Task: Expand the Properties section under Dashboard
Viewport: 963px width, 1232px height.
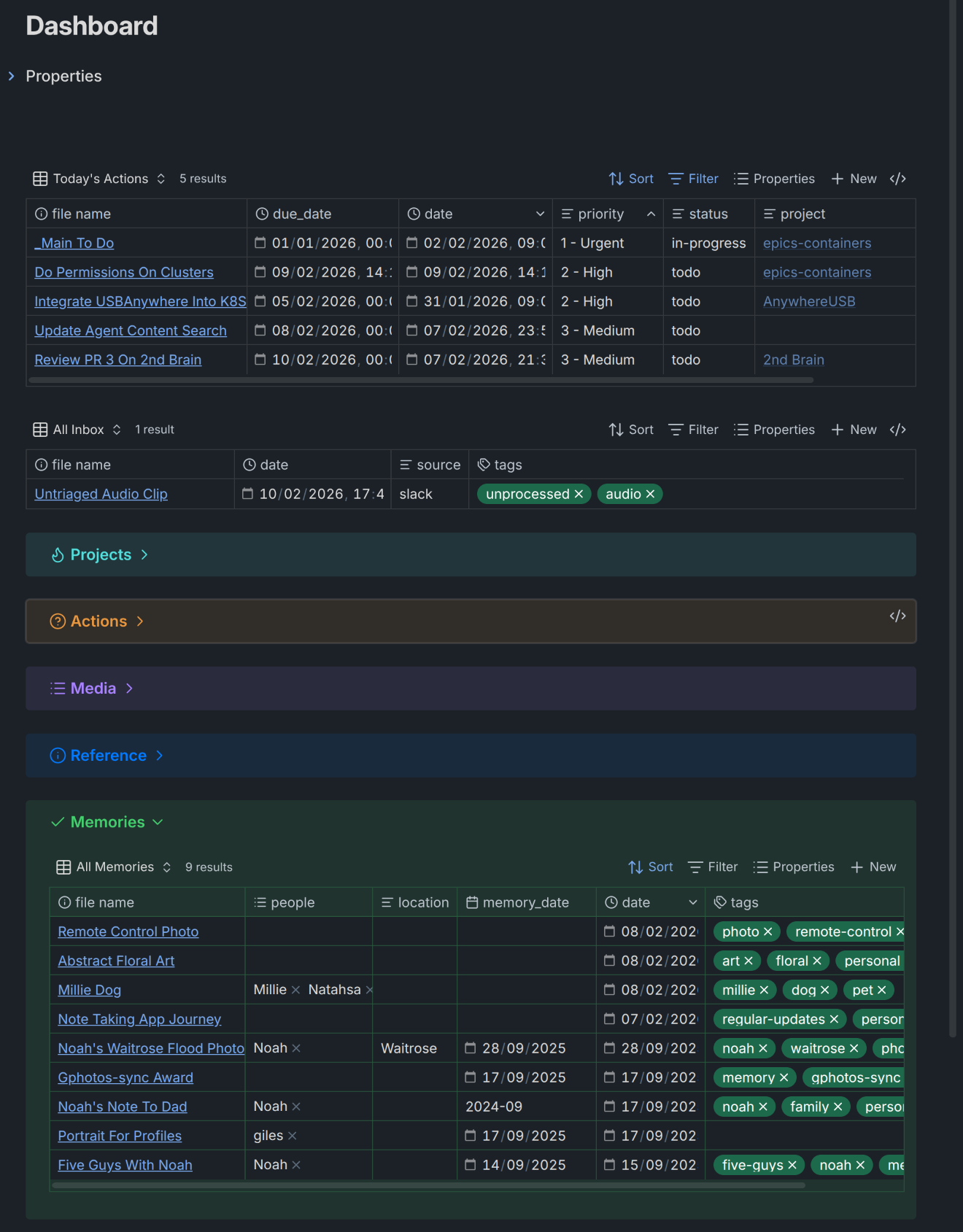Action: coord(12,76)
